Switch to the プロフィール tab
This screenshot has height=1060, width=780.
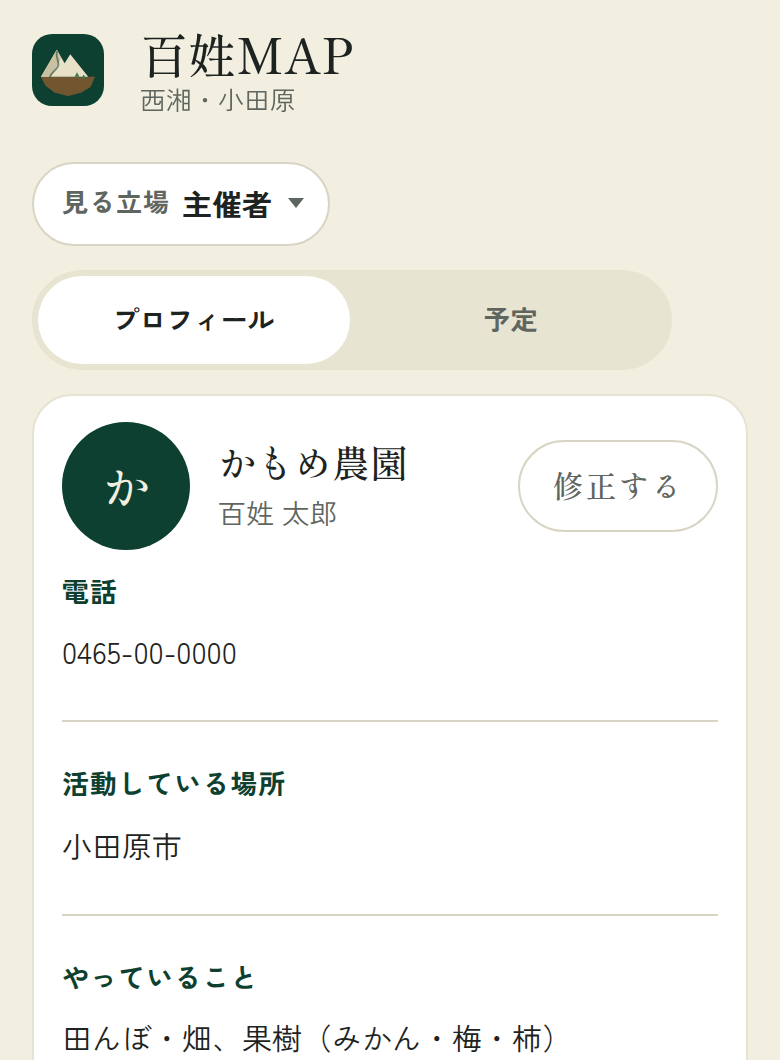click(194, 320)
